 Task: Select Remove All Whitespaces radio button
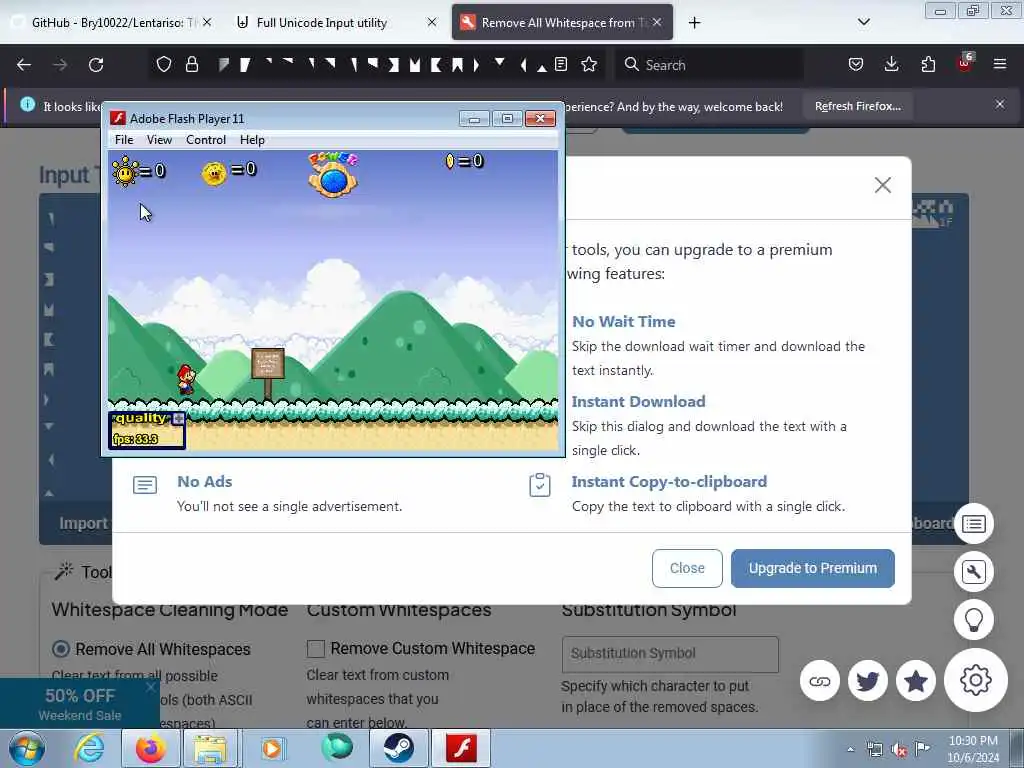click(x=61, y=648)
